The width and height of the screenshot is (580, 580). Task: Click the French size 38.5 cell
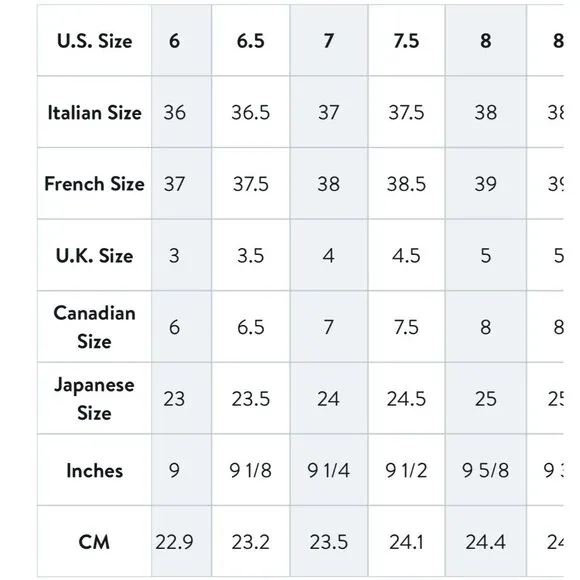point(406,184)
